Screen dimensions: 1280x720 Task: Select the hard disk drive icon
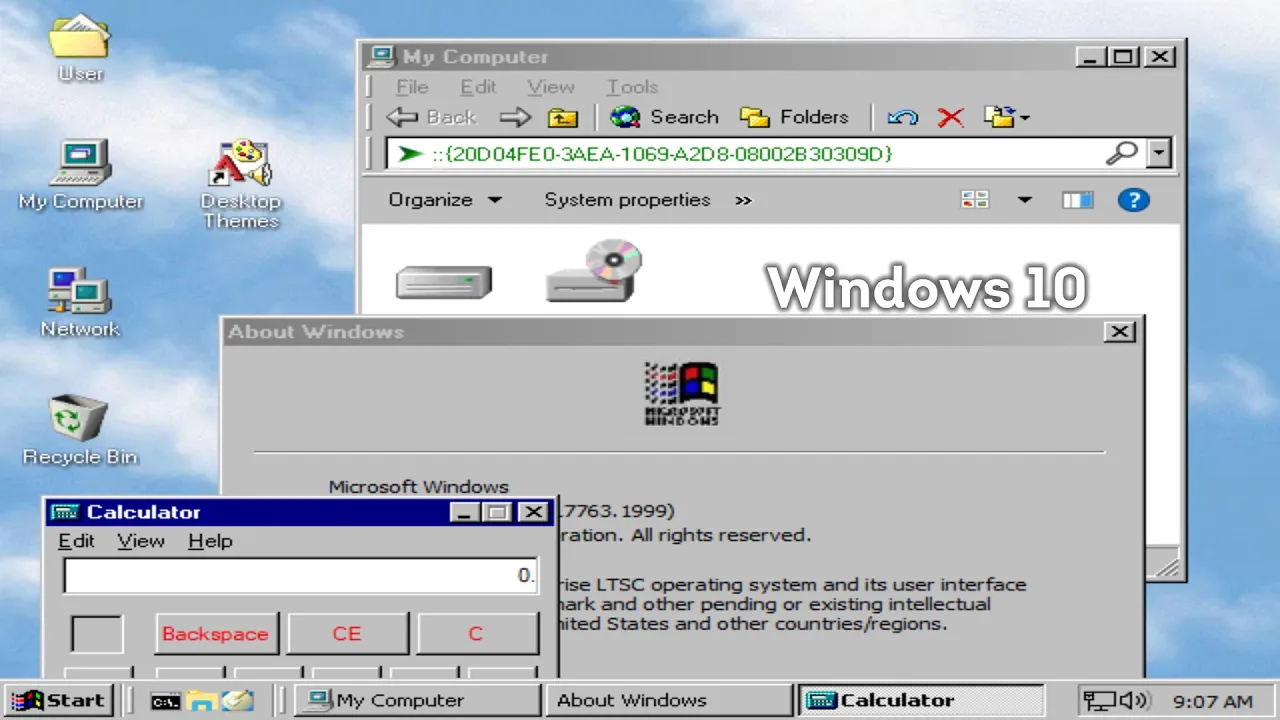point(444,281)
